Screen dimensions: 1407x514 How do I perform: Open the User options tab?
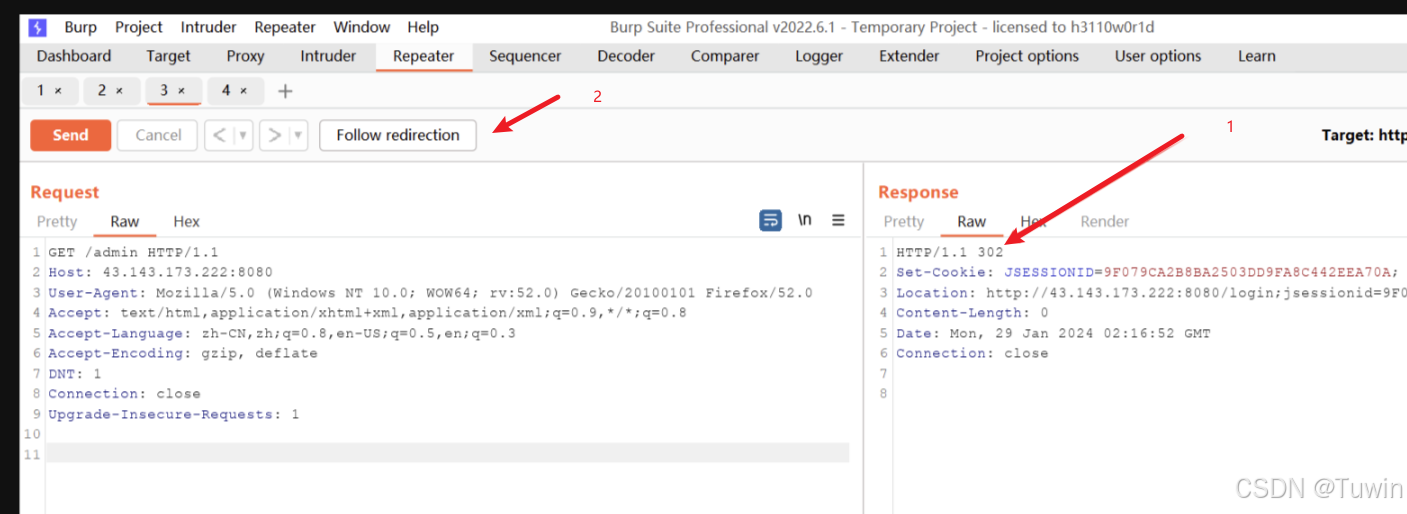point(1158,56)
